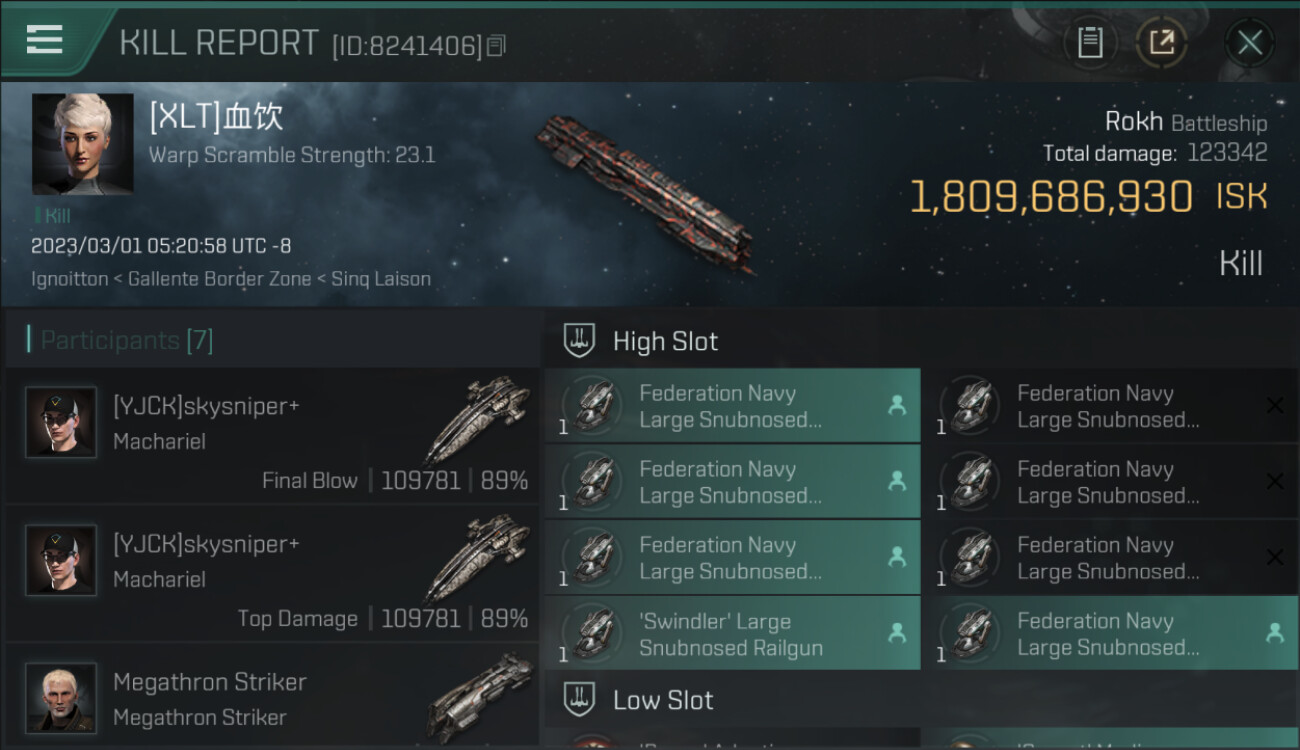Select the Top Damage skysniper+ entry
The width and height of the screenshot is (1300, 750).
tap(270, 574)
